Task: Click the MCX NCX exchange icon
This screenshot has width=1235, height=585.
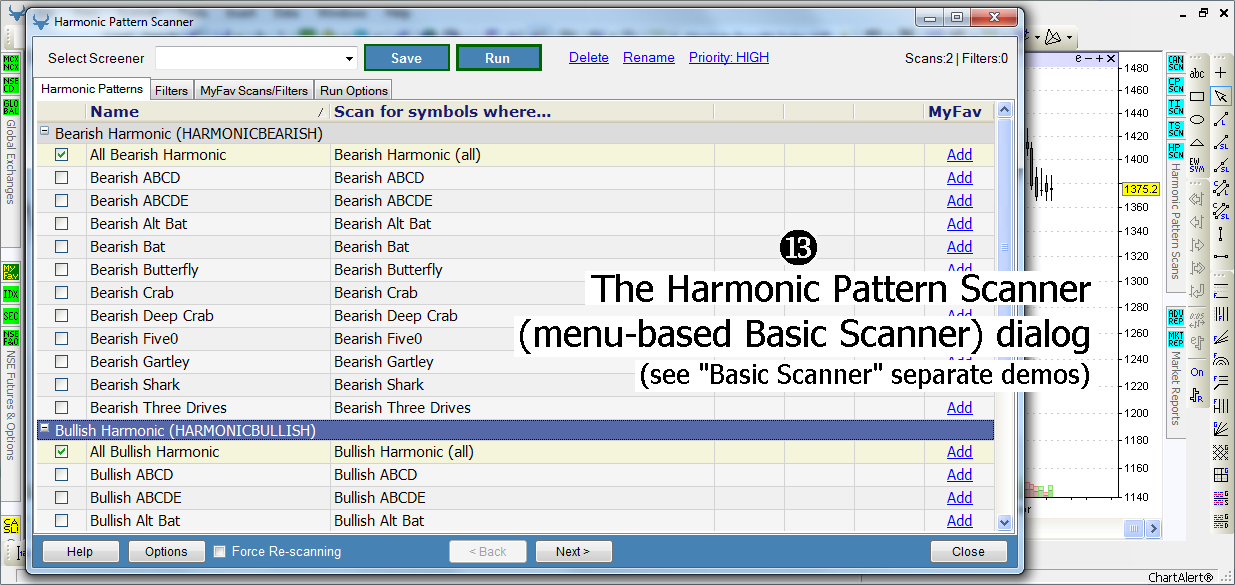Action: pyautogui.click(x=11, y=64)
